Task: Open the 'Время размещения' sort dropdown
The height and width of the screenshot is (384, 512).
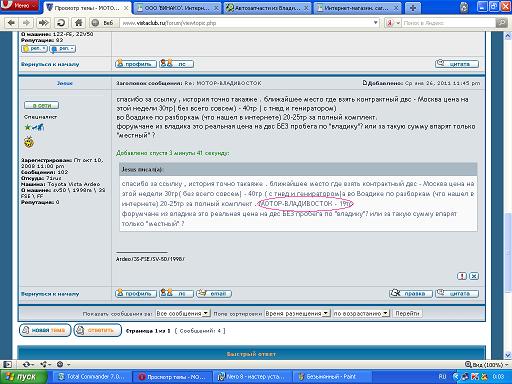Action: coord(297,313)
